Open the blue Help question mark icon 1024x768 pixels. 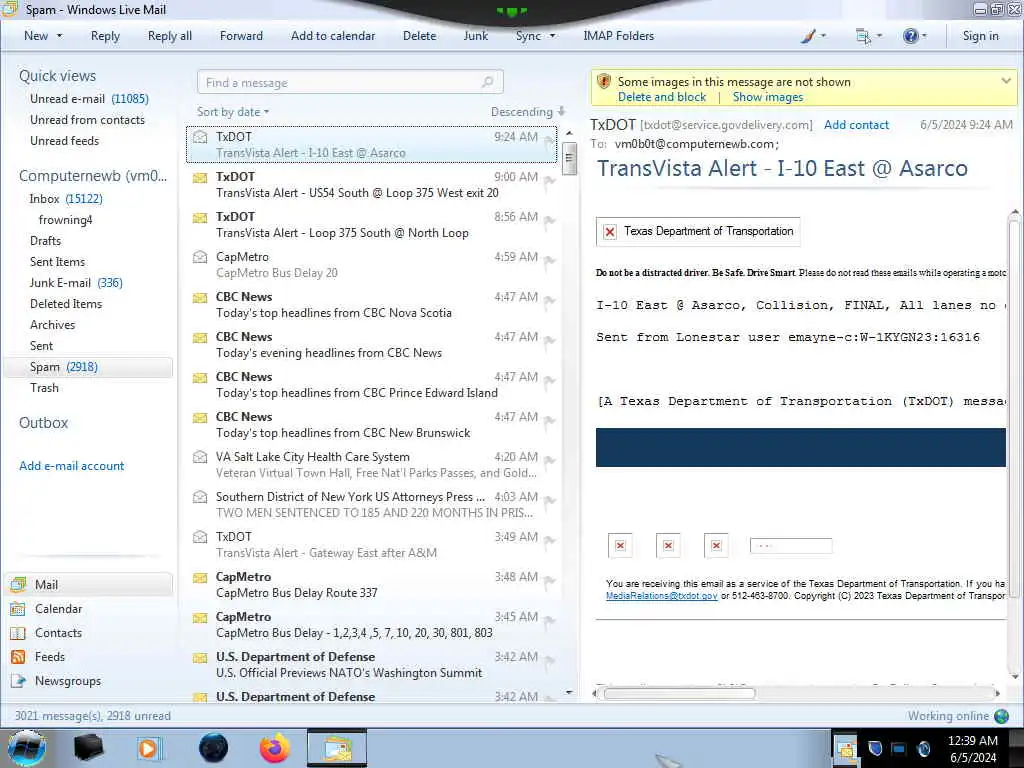910,36
